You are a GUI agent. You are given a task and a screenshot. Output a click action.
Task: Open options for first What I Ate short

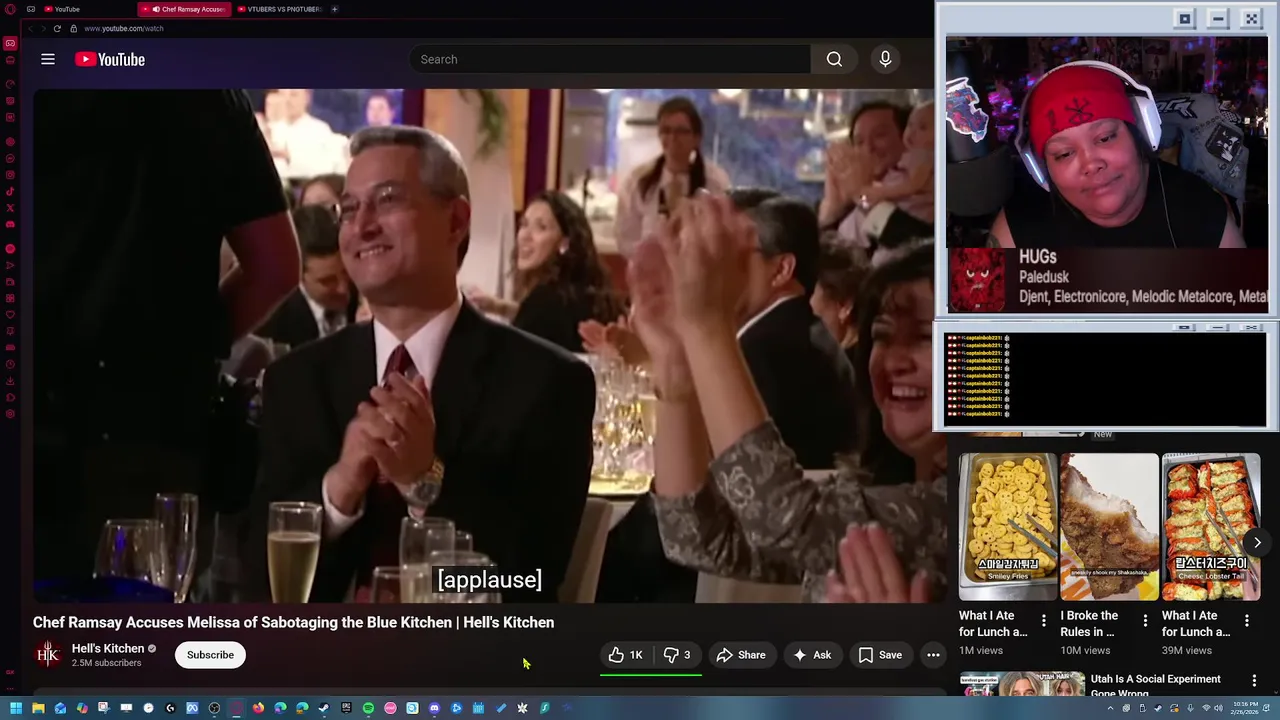pyautogui.click(x=1043, y=621)
